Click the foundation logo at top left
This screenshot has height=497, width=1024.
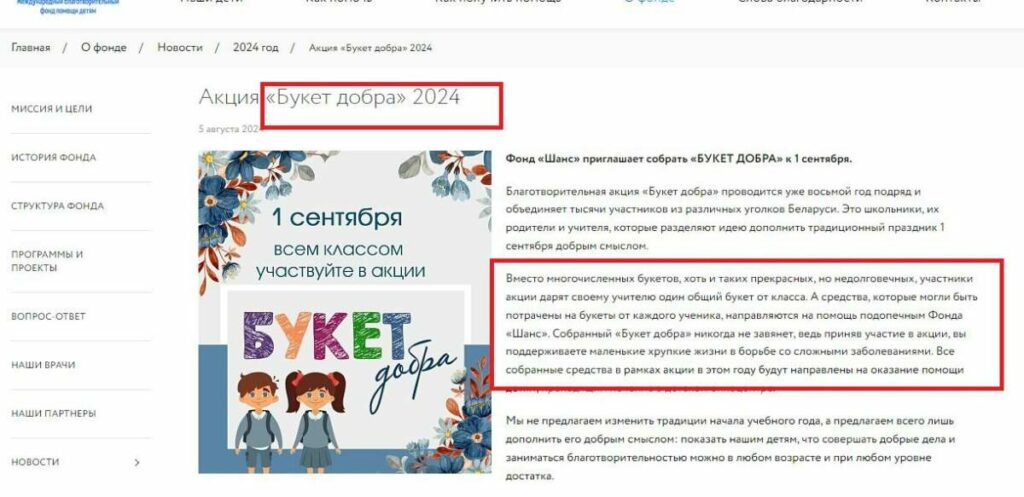point(68,7)
